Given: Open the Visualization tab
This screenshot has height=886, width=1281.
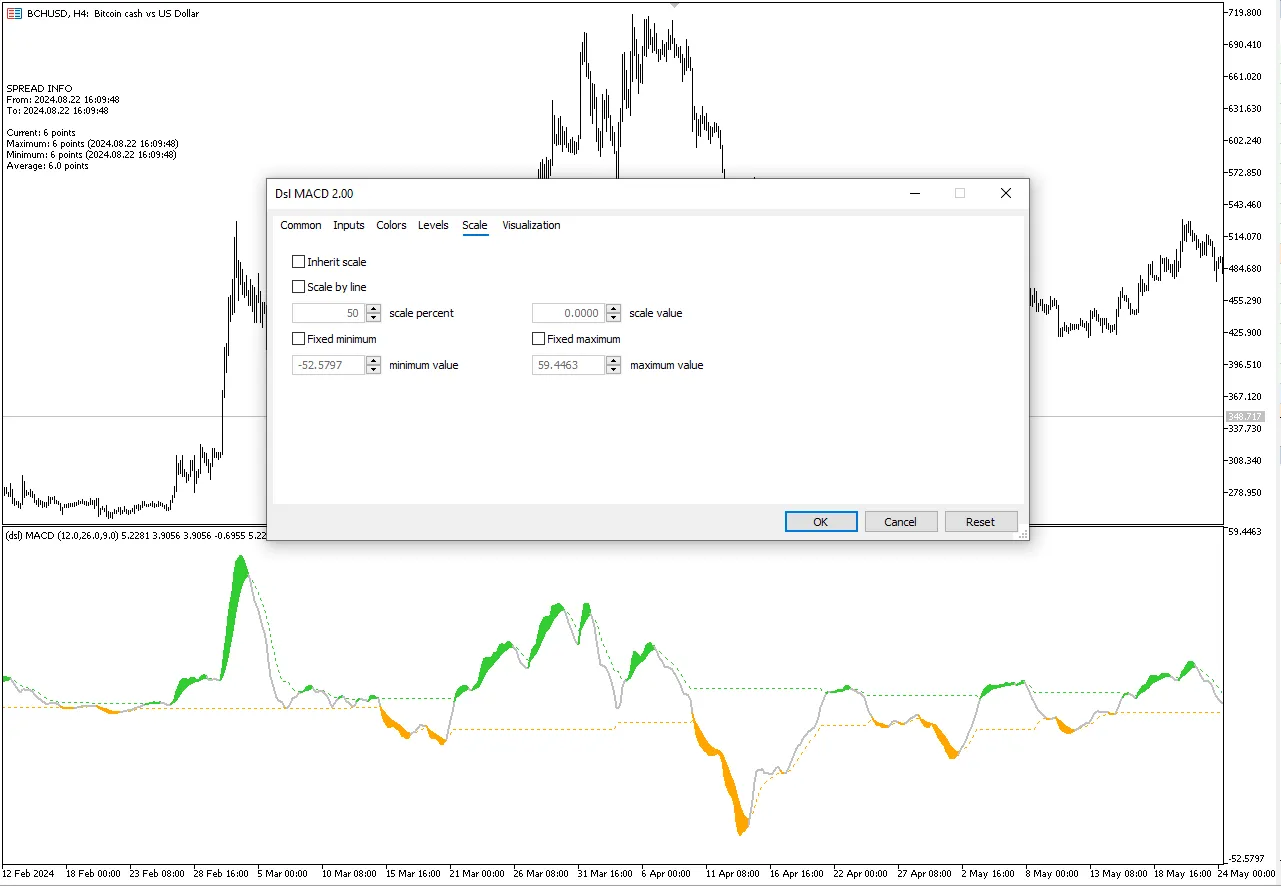Looking at the screenshot, I should [x=531, y=225].
